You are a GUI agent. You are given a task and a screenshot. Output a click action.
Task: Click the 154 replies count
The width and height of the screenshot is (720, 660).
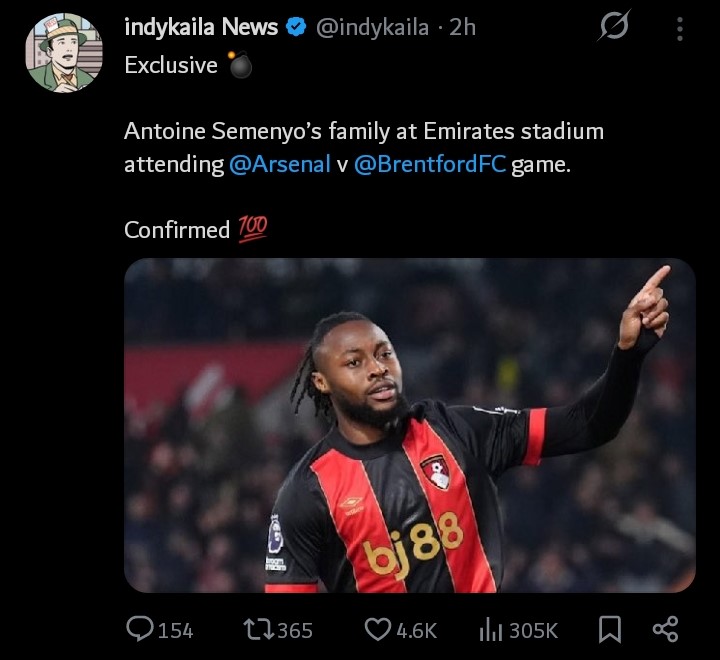point(176,630)
